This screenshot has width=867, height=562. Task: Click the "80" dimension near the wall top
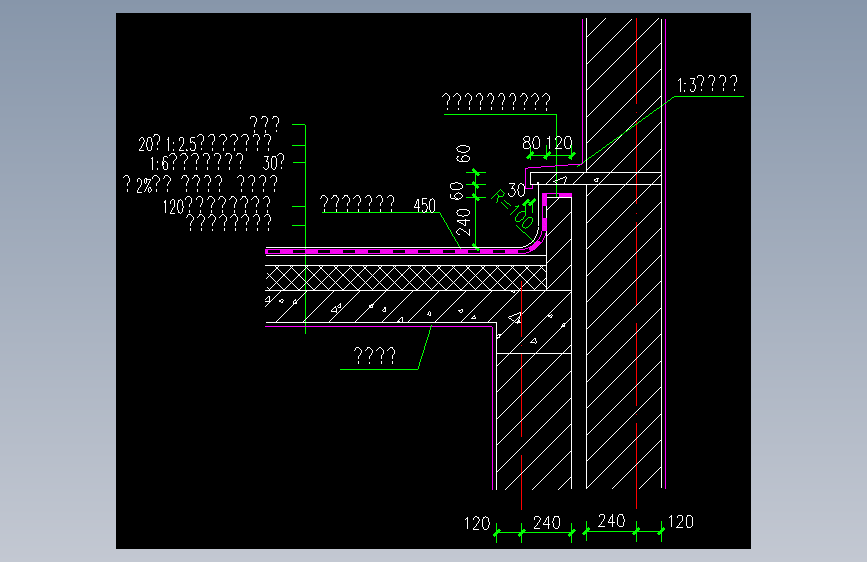click(x=531, y=144)
